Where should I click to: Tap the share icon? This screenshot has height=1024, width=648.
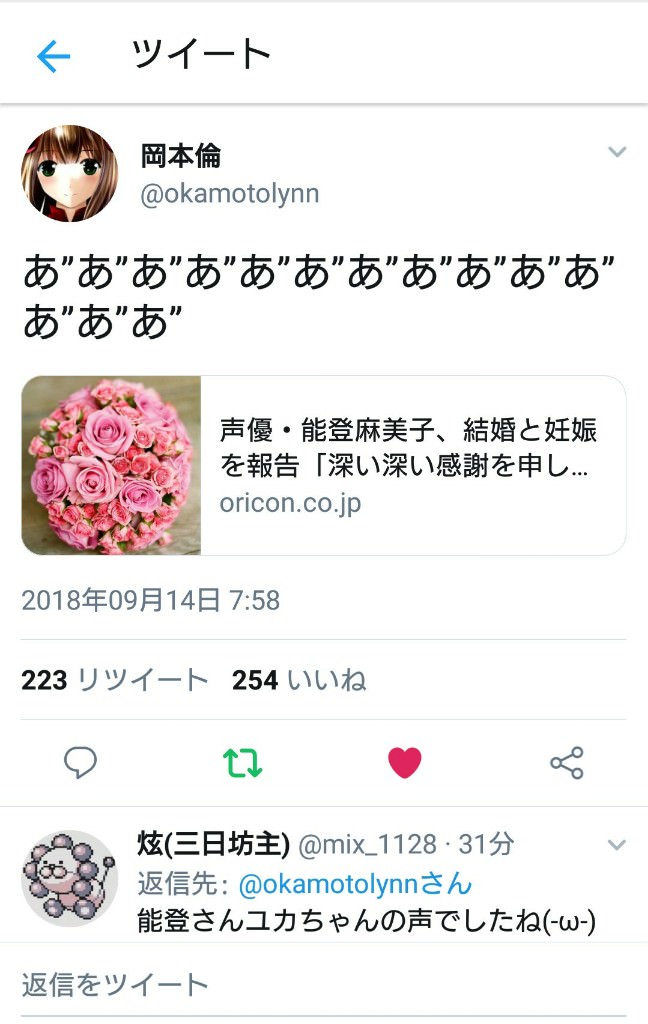[x=566, y=762]
